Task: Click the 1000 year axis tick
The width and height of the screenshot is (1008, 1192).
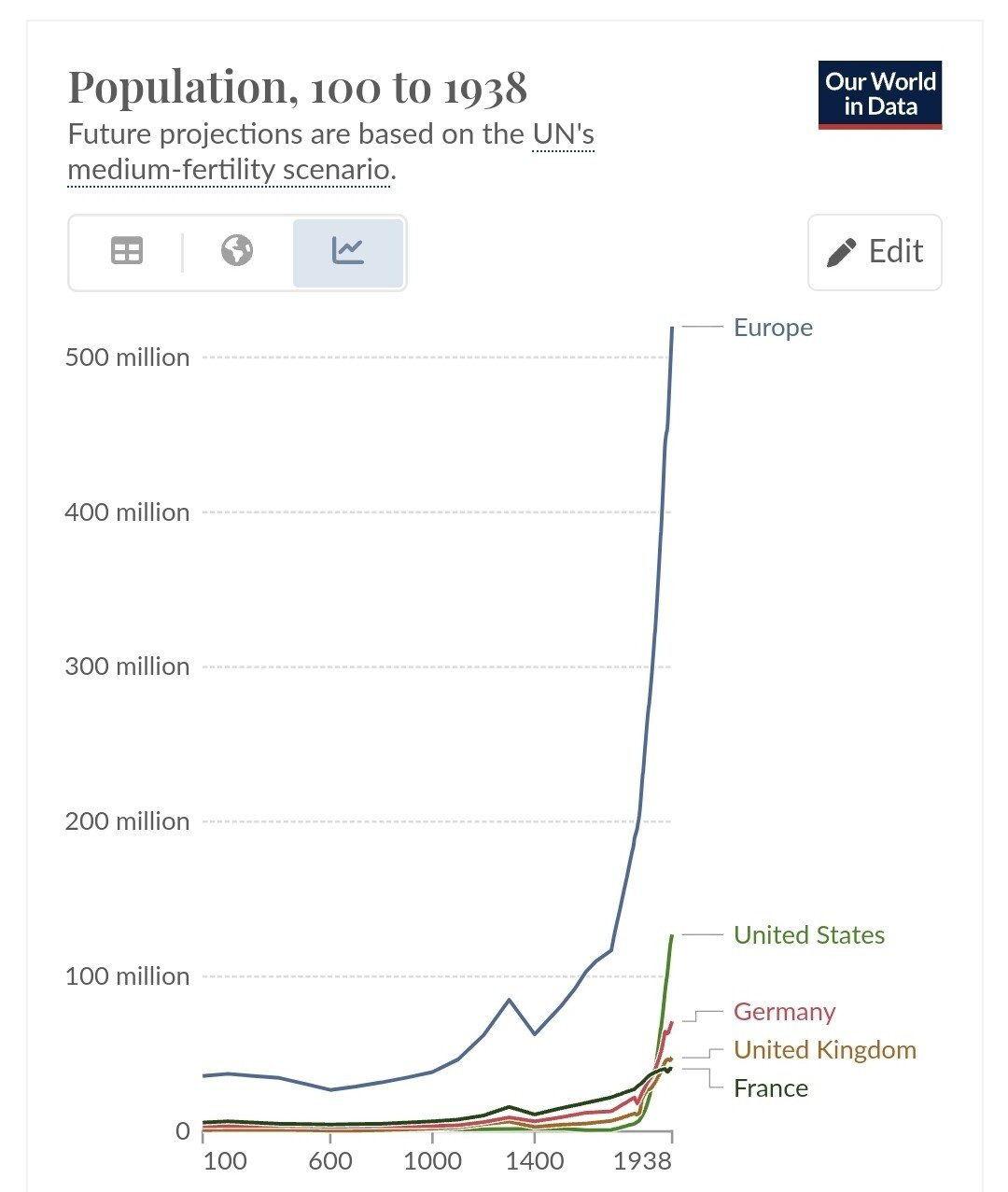Action: point(434,1161)
